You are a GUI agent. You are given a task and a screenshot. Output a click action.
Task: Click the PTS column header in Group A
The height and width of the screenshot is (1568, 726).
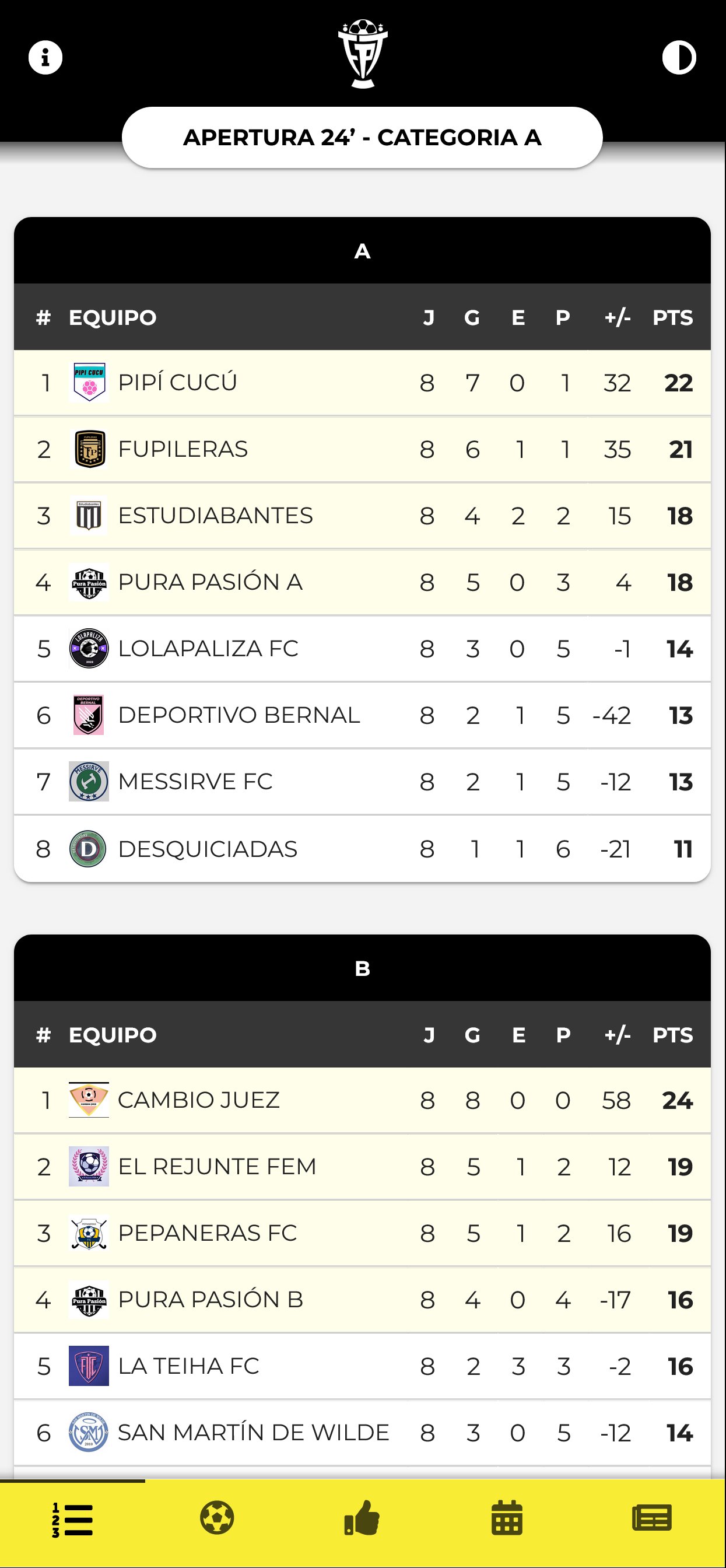tap(672, 317)
